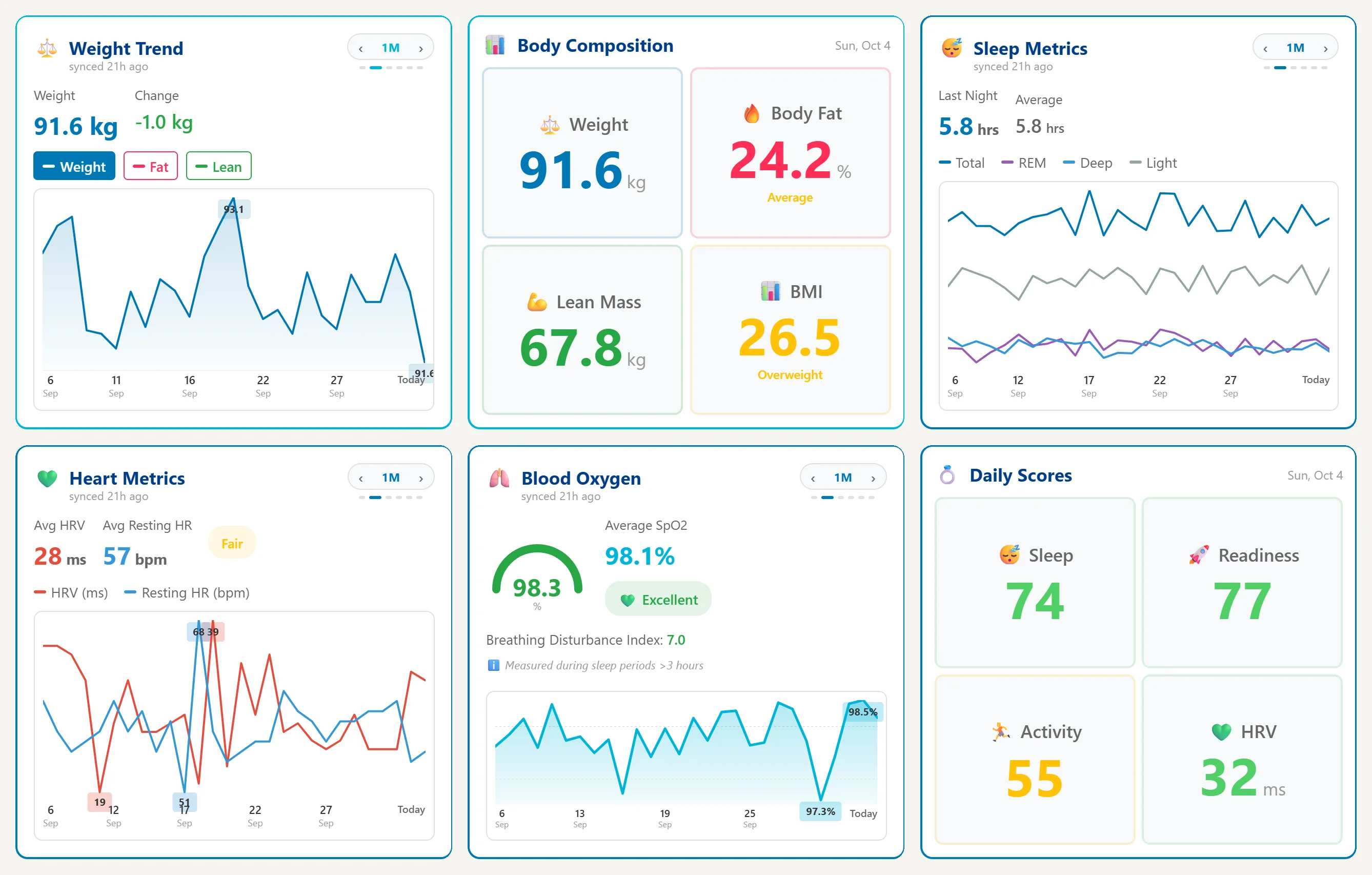Go to previous range in Weight Trend
Image resolution: width=1372 pixels, height=875 pixels.
360,48
